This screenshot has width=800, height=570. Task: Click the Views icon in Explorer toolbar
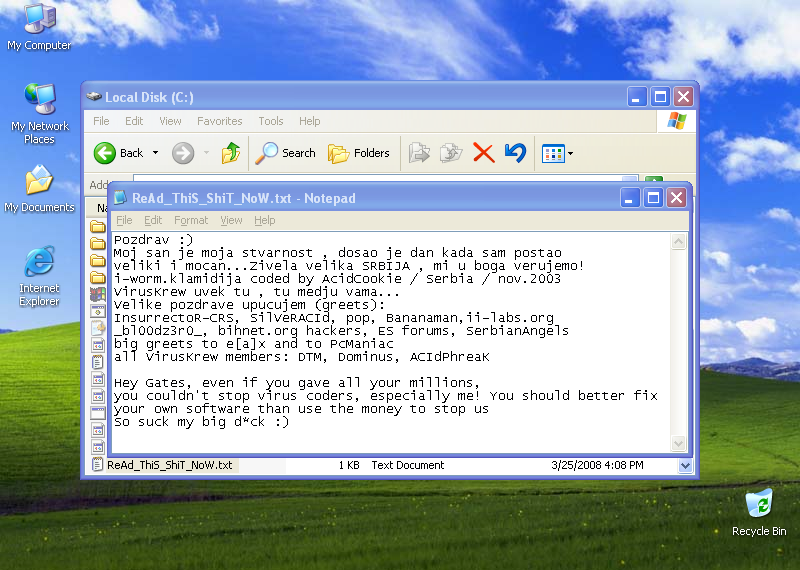tap(553, 153)
